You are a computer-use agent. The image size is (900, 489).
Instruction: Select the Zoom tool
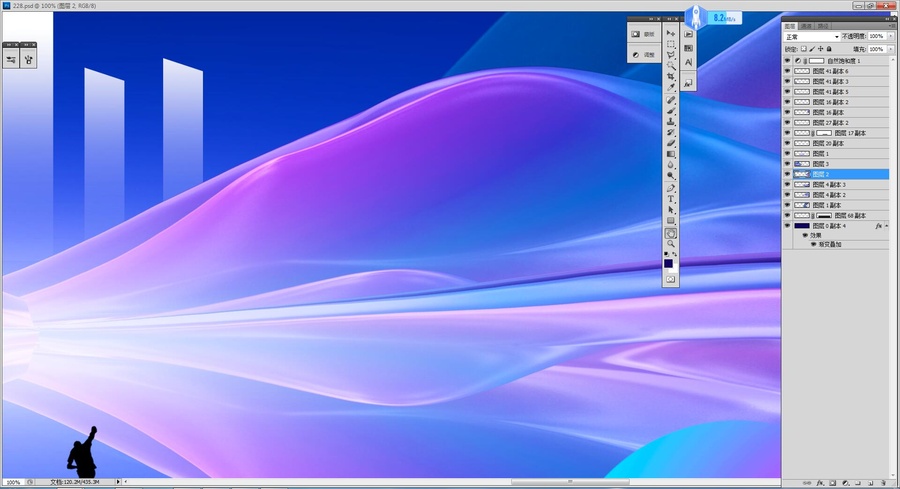click(x=670, y=244)
